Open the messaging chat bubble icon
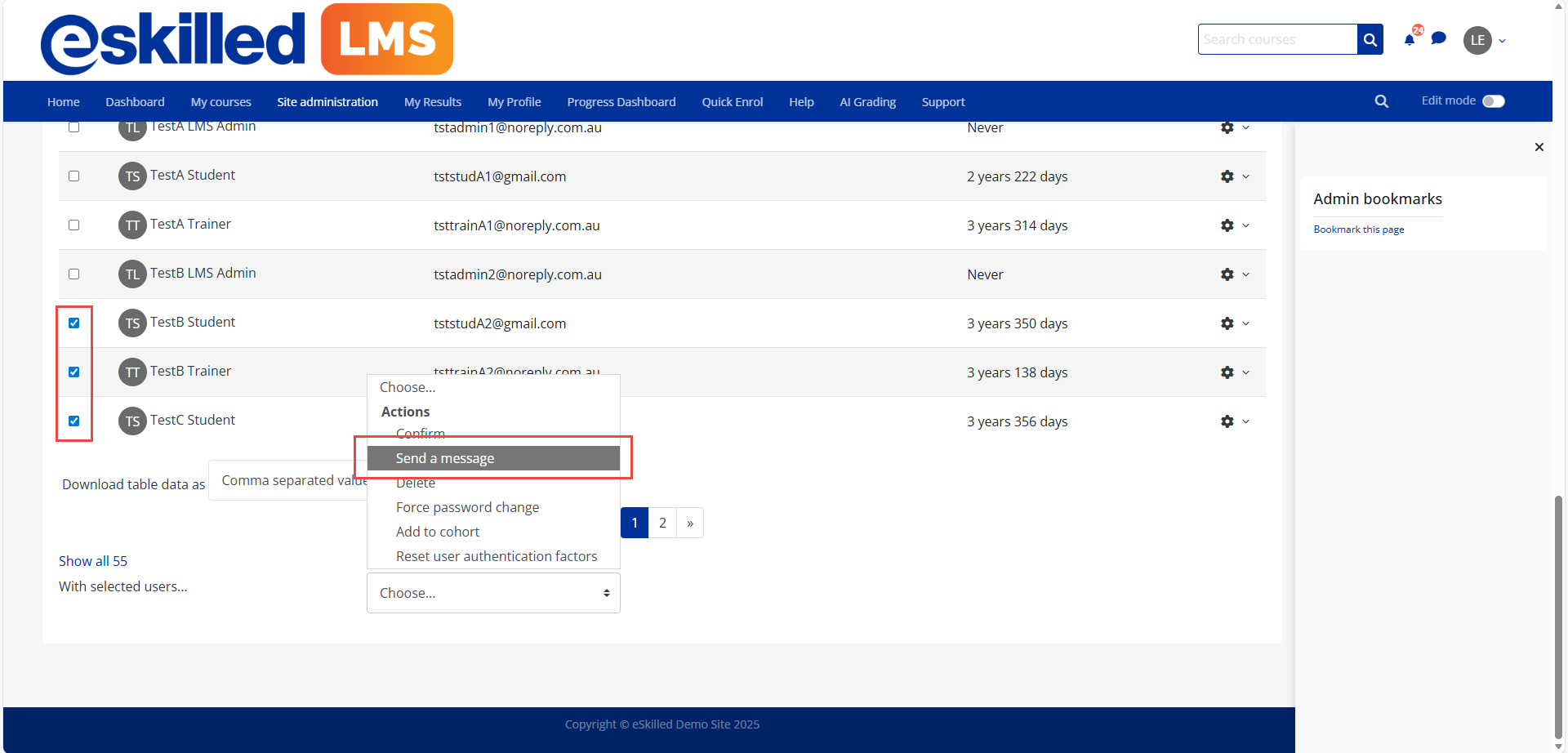This screenshot has height=753, width=1568. [x=1439, y=38]
